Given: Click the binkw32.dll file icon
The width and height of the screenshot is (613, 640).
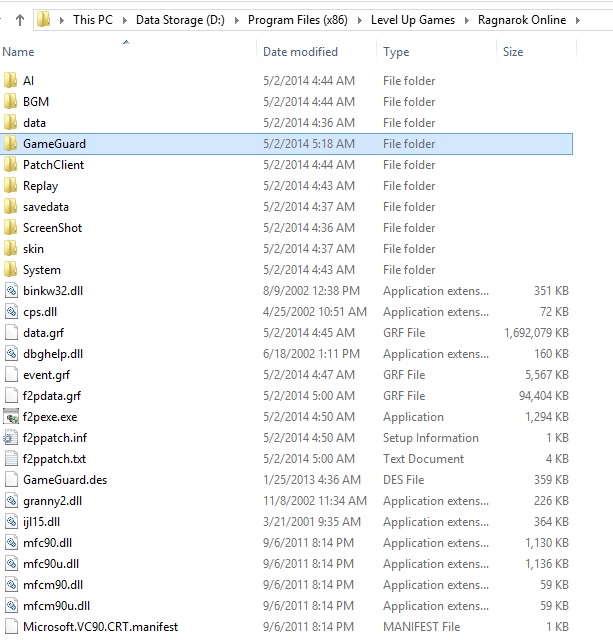Looking at the screenshot, I should [11, 291].
